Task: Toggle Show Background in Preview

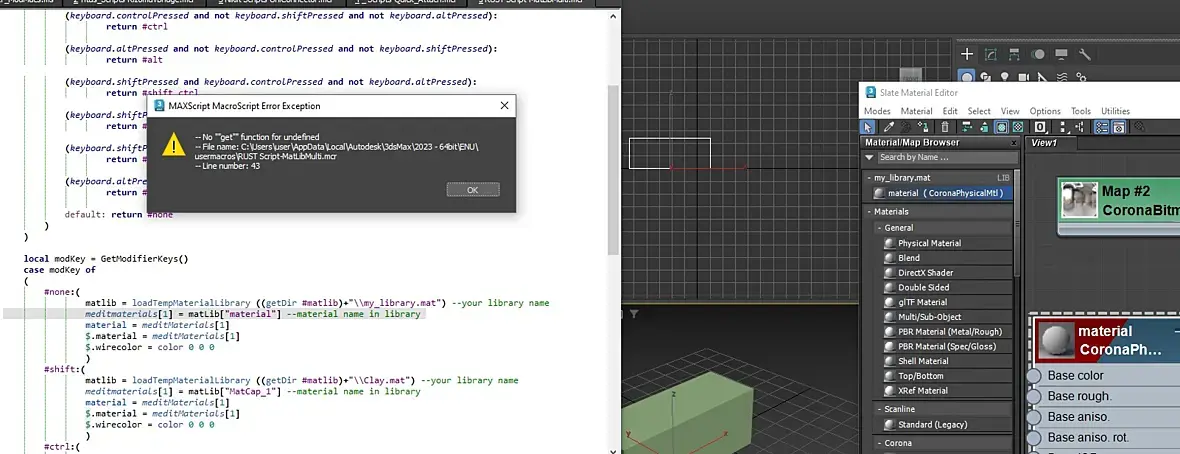Action: click(1017, 127)
